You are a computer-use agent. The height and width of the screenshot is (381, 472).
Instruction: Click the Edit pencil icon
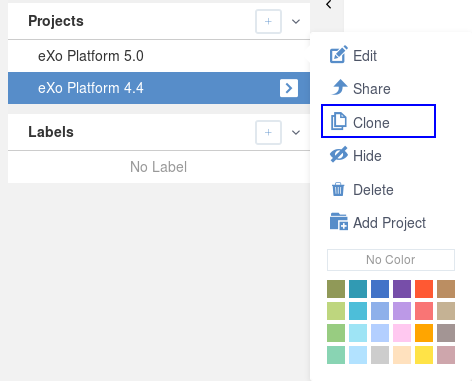[339, 55]
